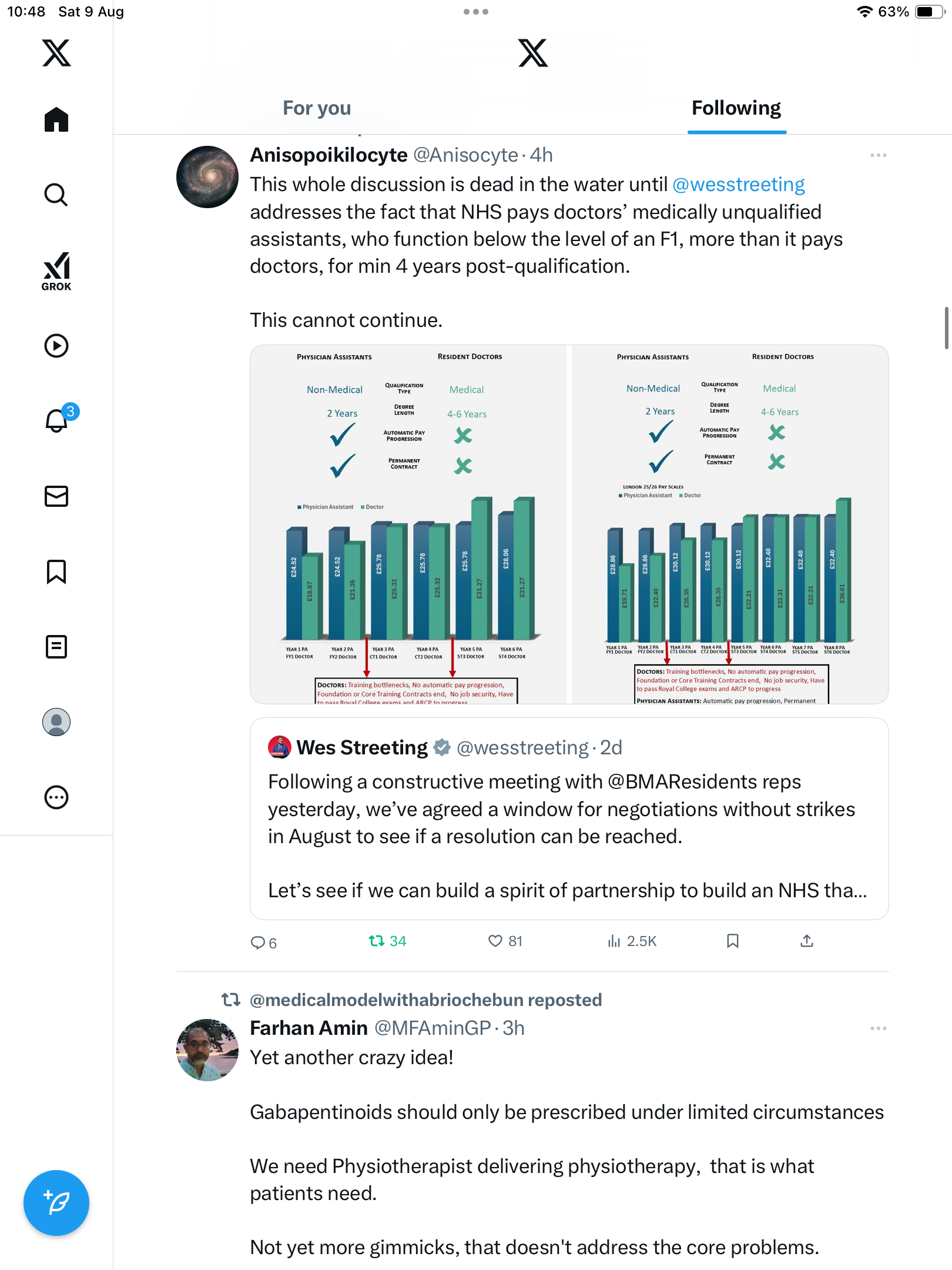Screen dimensions: 952x1270
Task: Open Messages envelope icon
Action: [x=56, y=496]
